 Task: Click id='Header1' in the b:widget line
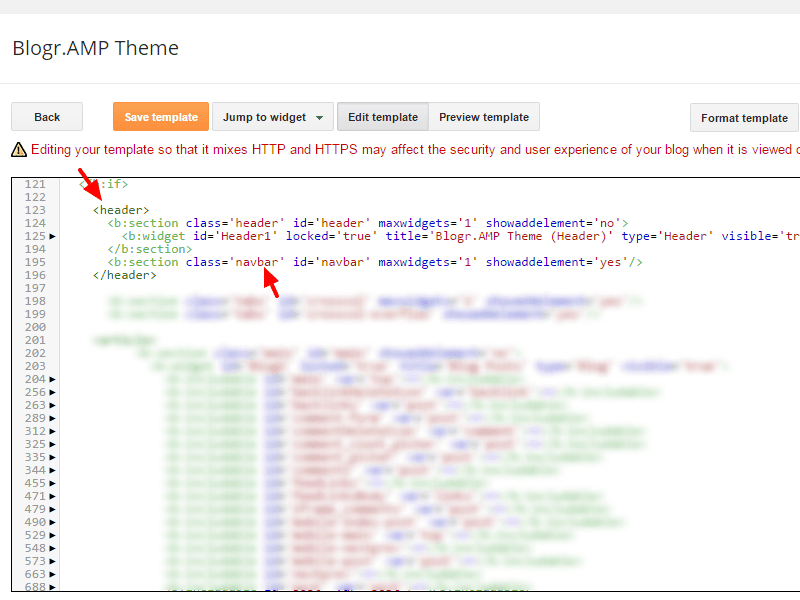pos(235,236)
